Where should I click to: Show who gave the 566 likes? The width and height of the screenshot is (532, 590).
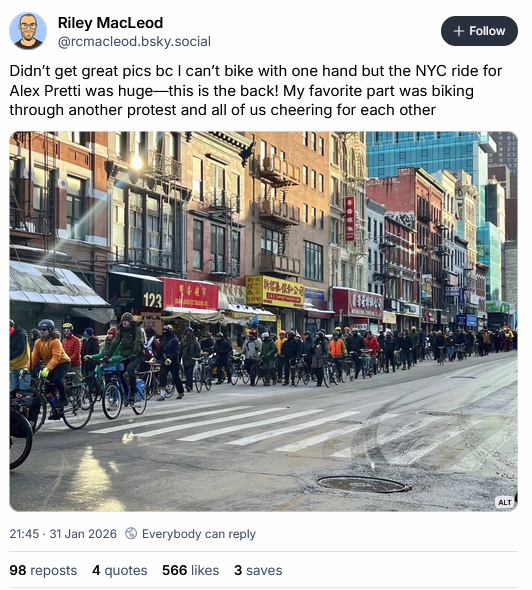(190, 570)
